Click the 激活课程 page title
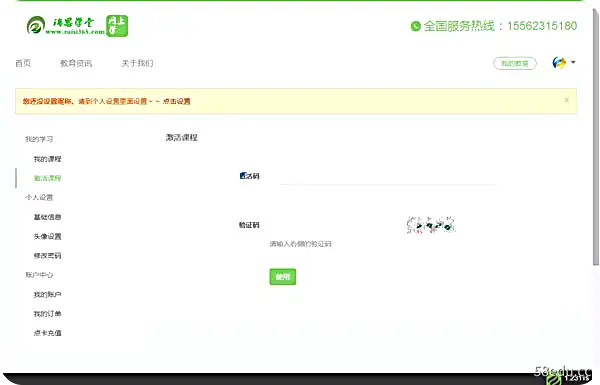The image size is (600, 385). pos(181,137)
